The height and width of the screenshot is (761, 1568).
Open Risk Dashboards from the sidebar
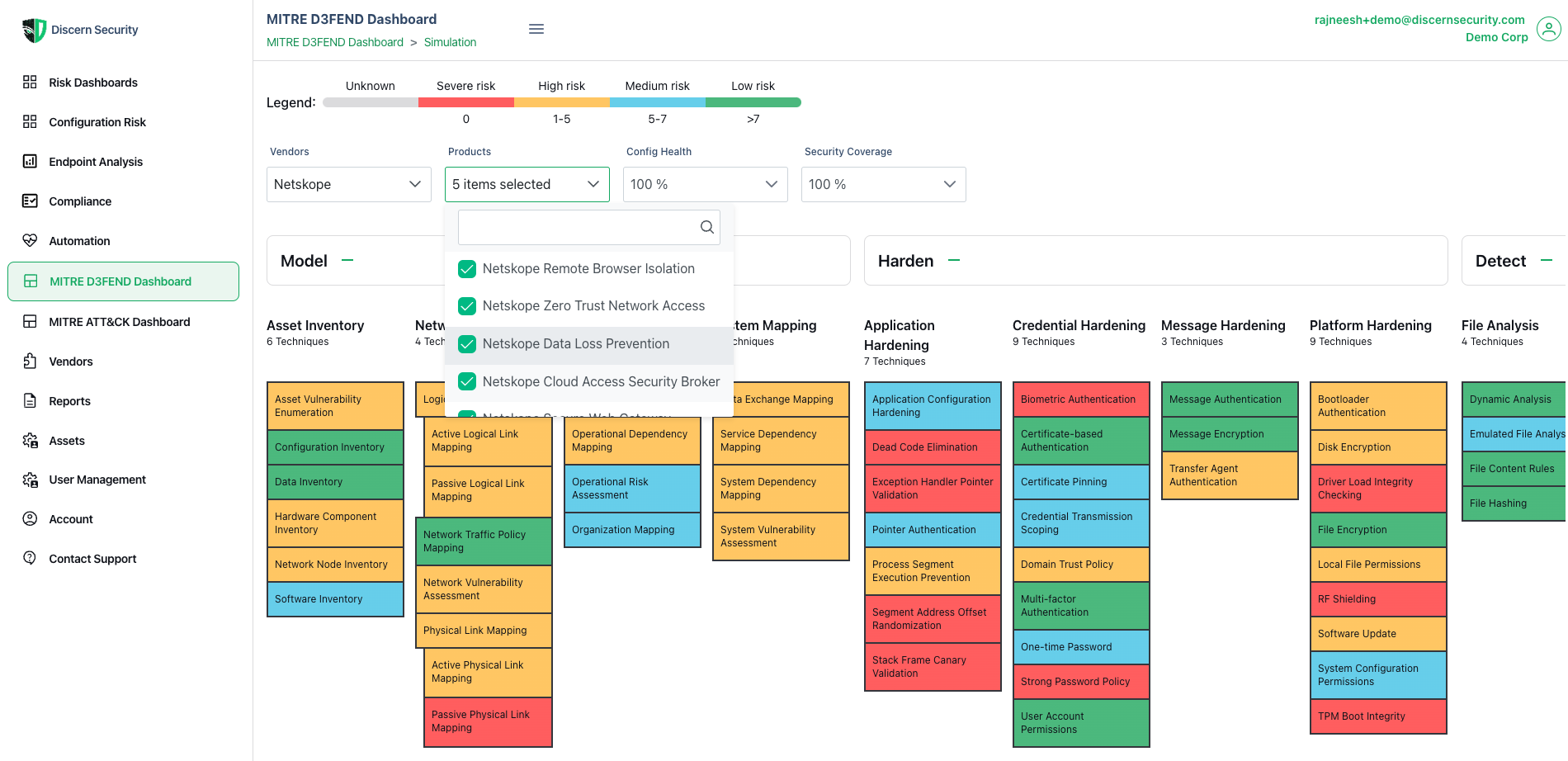[93, 83]
